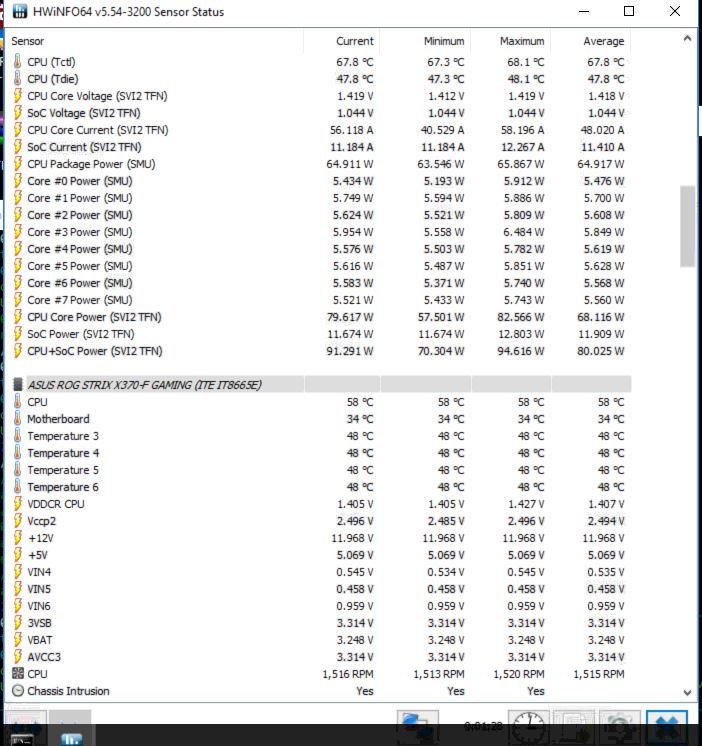
Task: Click lightning icon of SoC Voltage row
Action: point(18,113)
